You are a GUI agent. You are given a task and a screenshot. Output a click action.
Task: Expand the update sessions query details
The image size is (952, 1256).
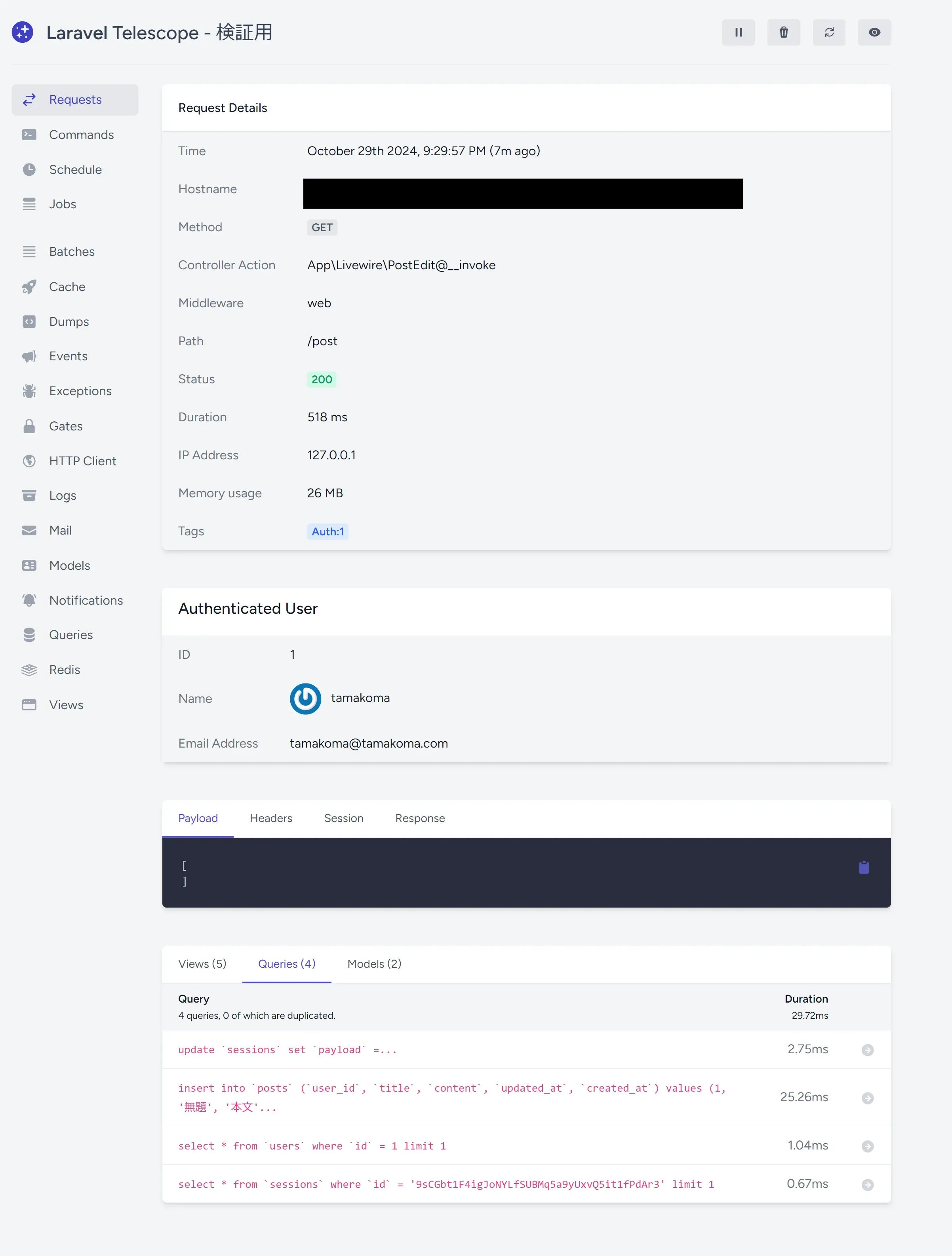(867, 1050)
